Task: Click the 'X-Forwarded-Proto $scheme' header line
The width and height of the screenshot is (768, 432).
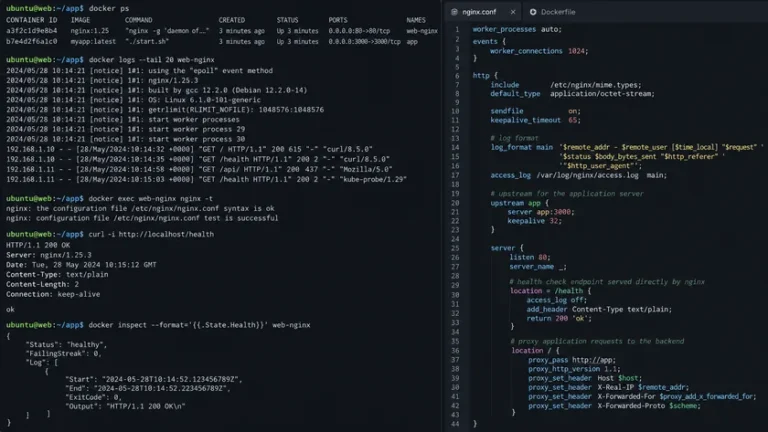Action: coord(614,406)
